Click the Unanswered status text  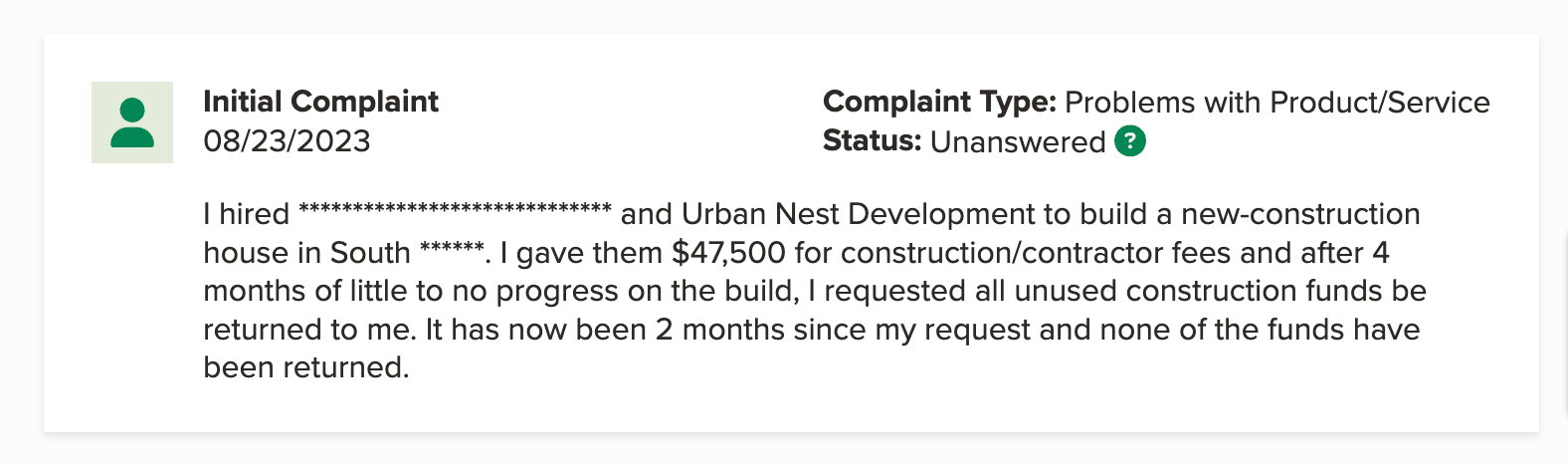[x=1017, y=142]
